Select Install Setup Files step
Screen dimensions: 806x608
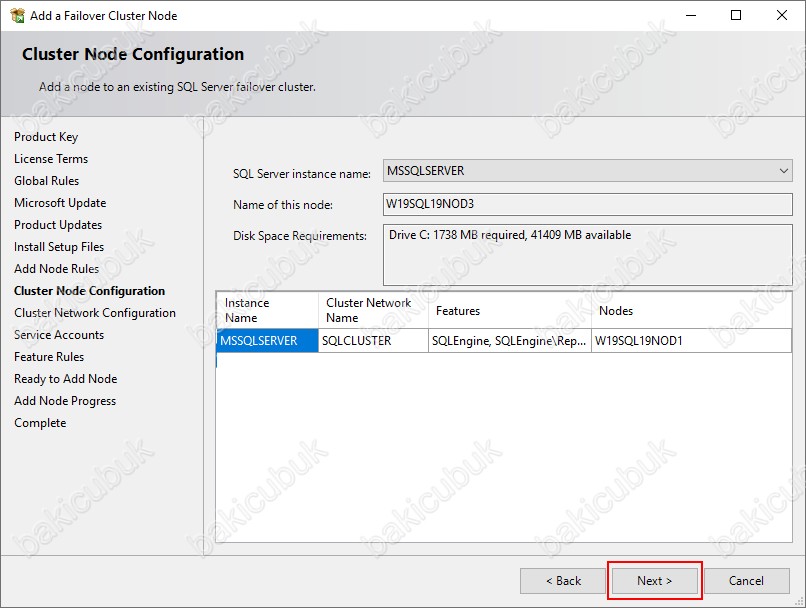59,247
